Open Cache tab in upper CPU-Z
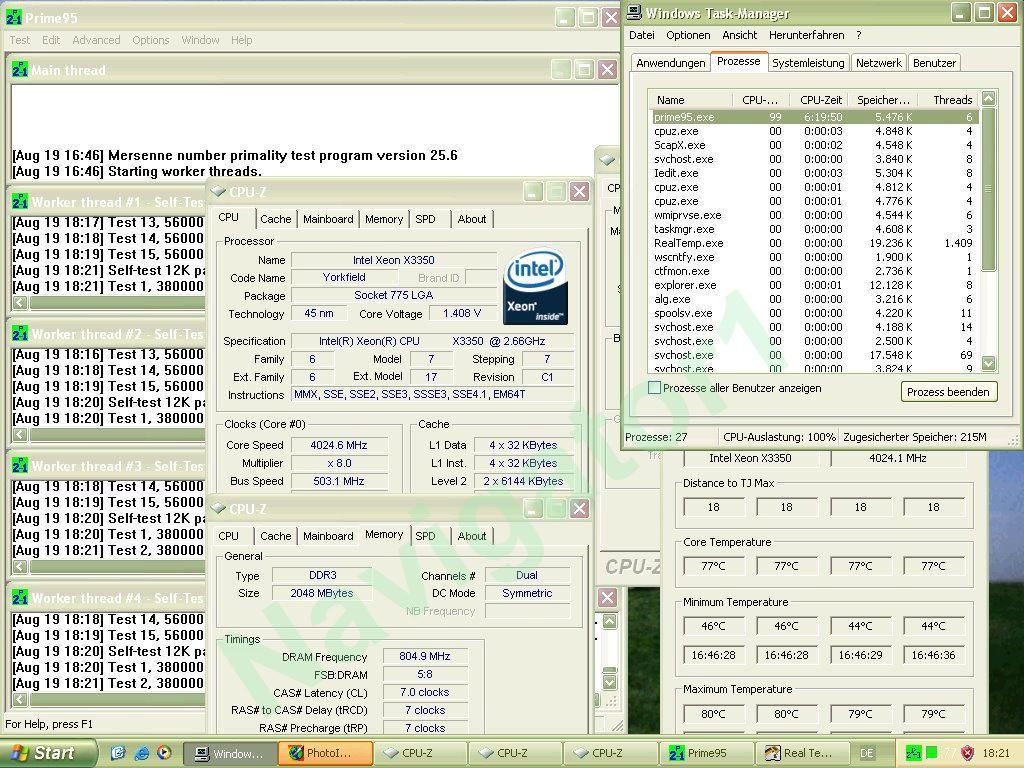Image resolution: width=1024 pixels, height=768 pixels. pyautogui.click(x=276, y=219)
